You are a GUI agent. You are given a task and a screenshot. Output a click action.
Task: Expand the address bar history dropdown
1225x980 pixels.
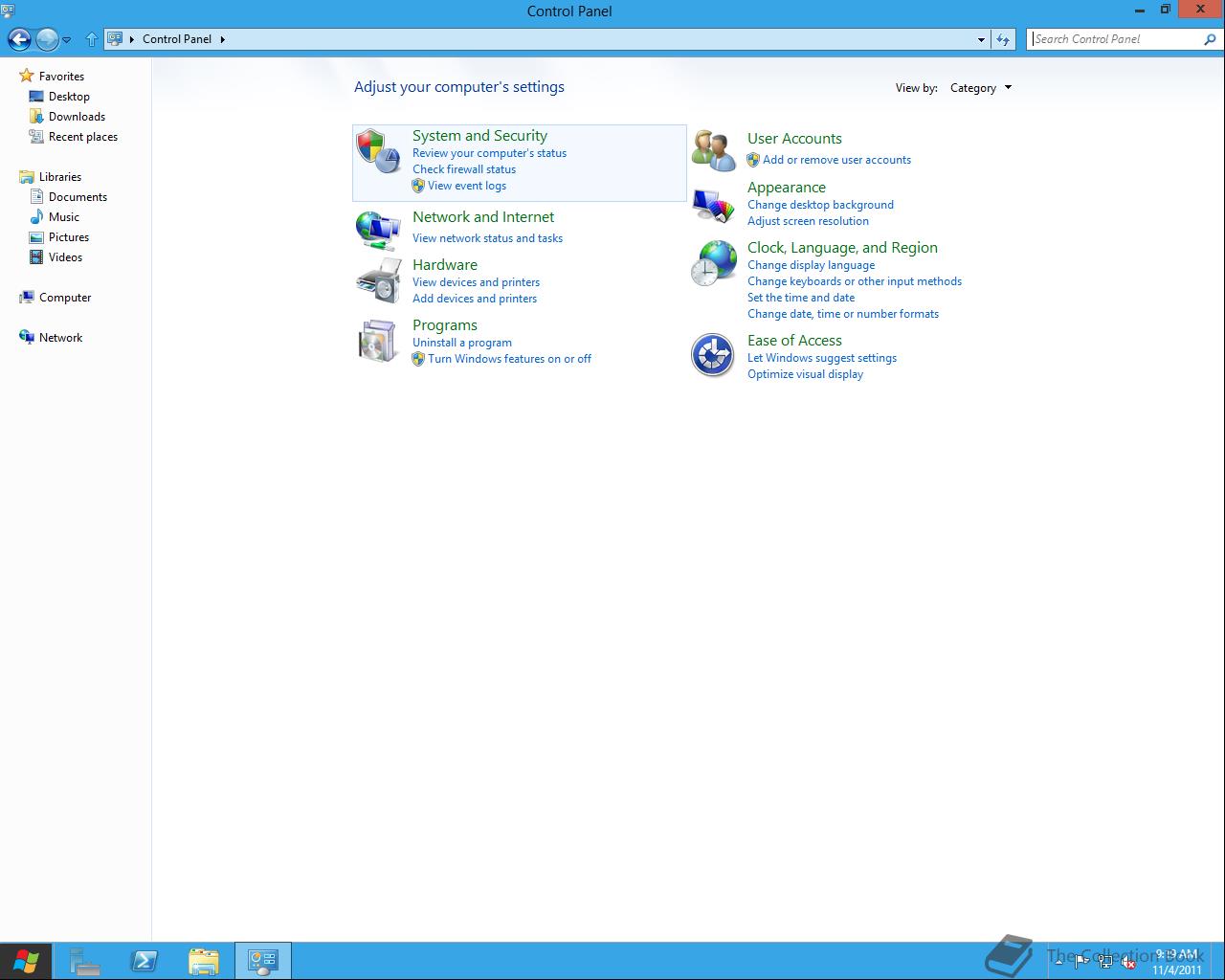tap(981, 39)
